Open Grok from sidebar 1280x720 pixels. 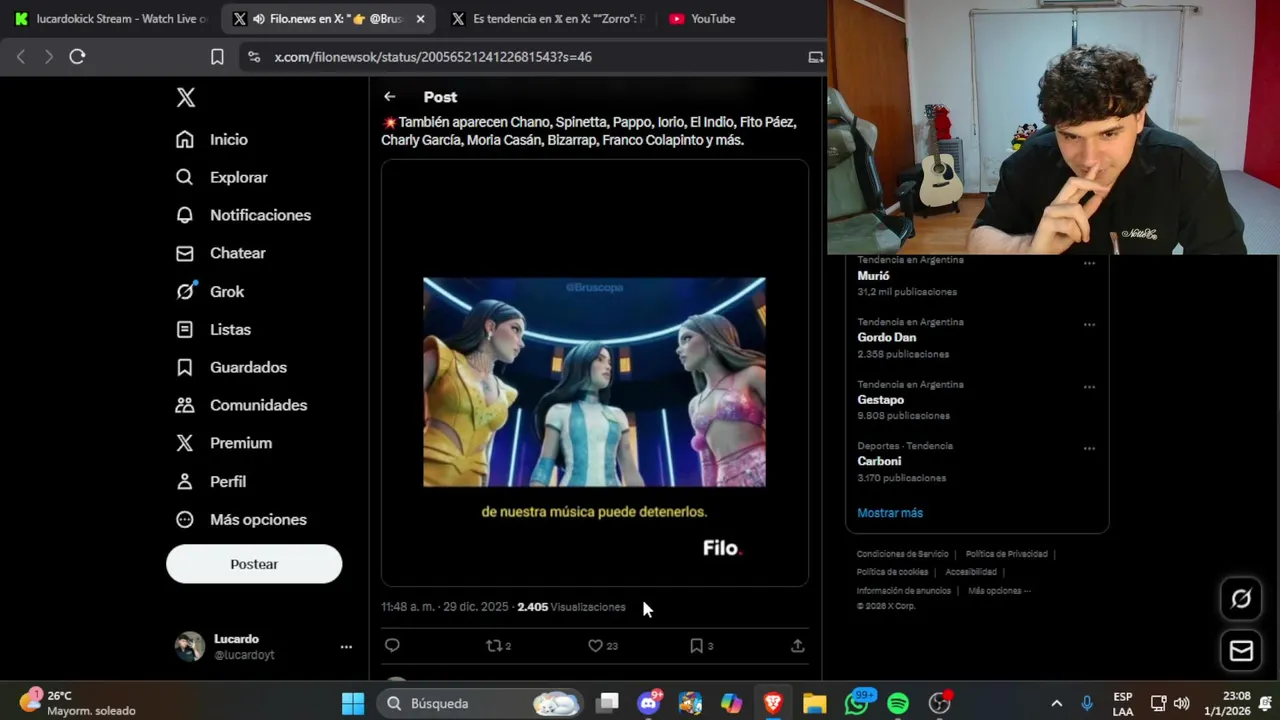pos(210,291)
